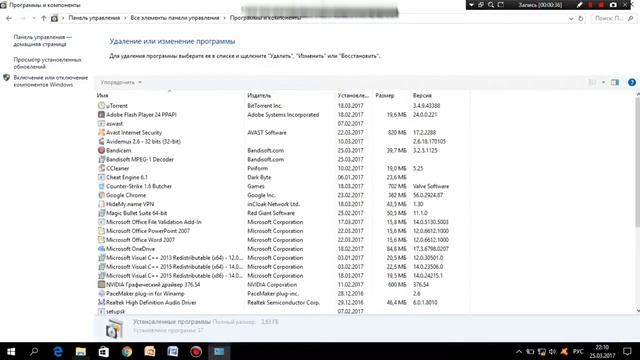Open the taskbar search magnifier
The width and height of the screenshot is (640, 360).
34,351
